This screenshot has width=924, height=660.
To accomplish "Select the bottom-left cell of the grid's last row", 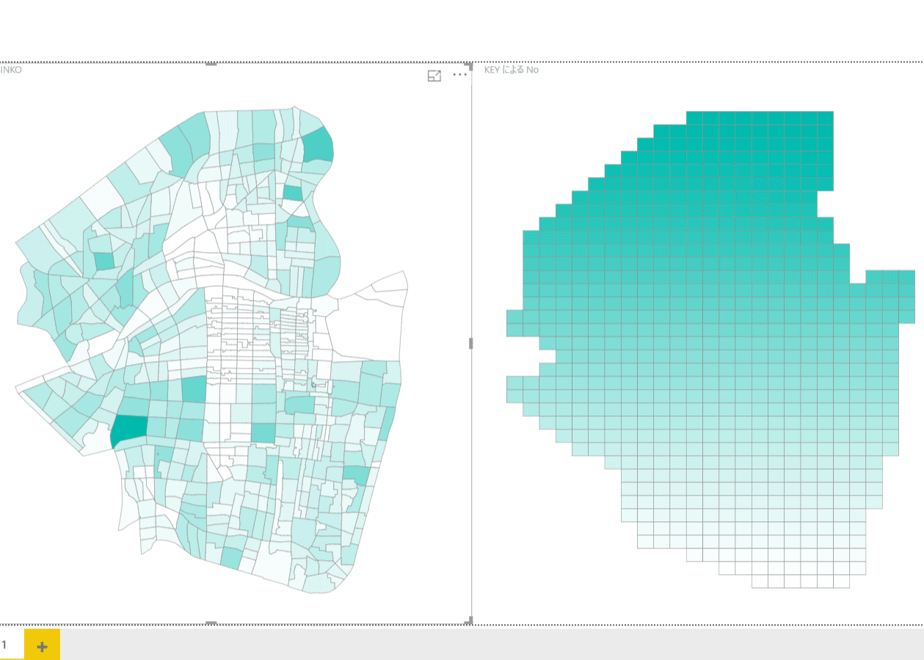I will click(760, 581).
